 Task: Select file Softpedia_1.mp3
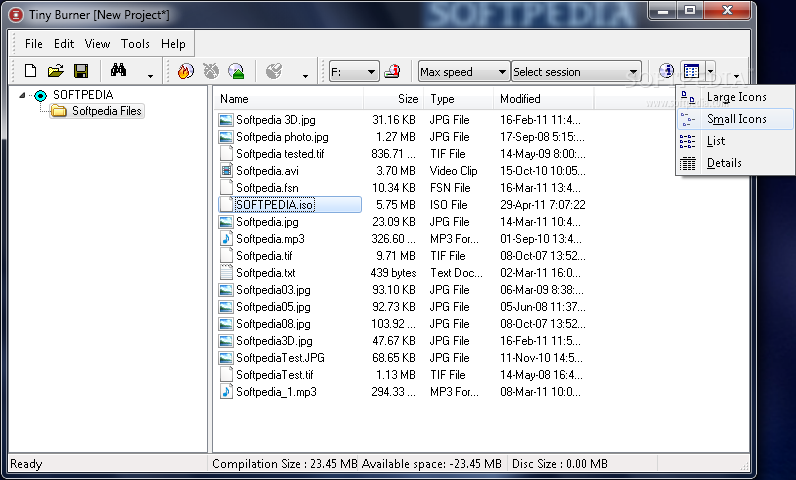pos(276,392)
